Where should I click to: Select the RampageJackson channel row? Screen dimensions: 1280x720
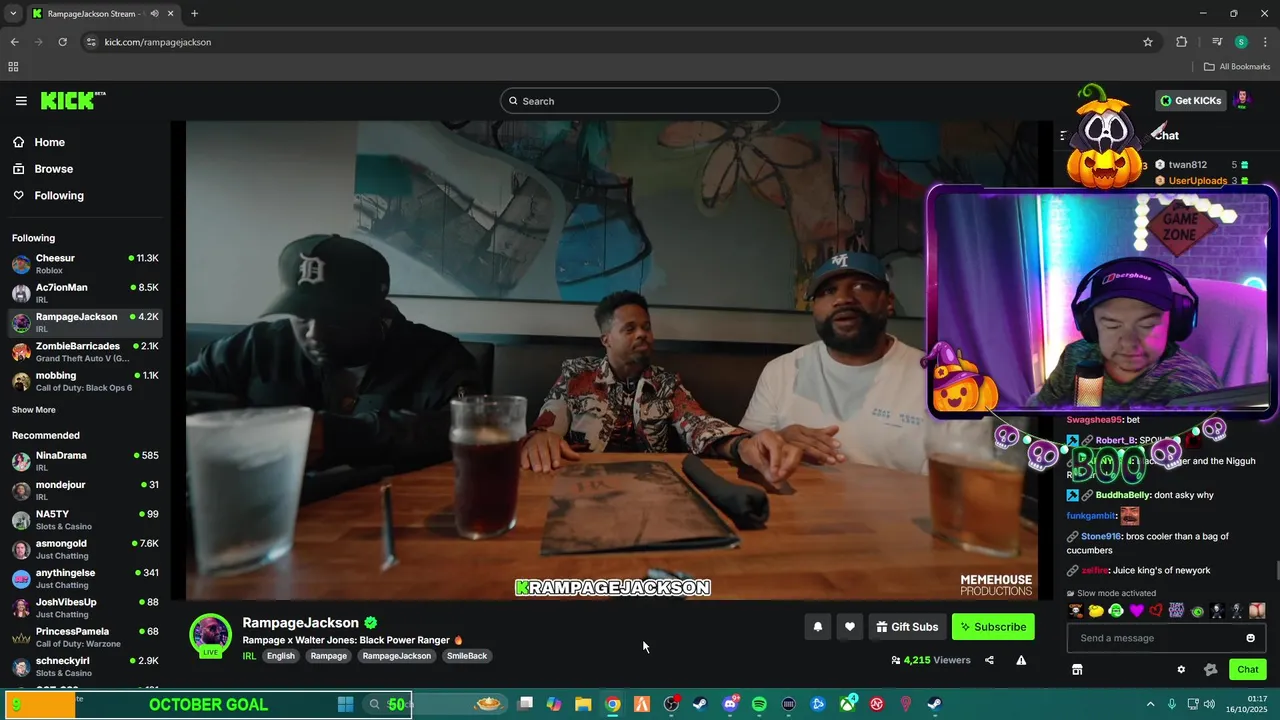point(85,322)
